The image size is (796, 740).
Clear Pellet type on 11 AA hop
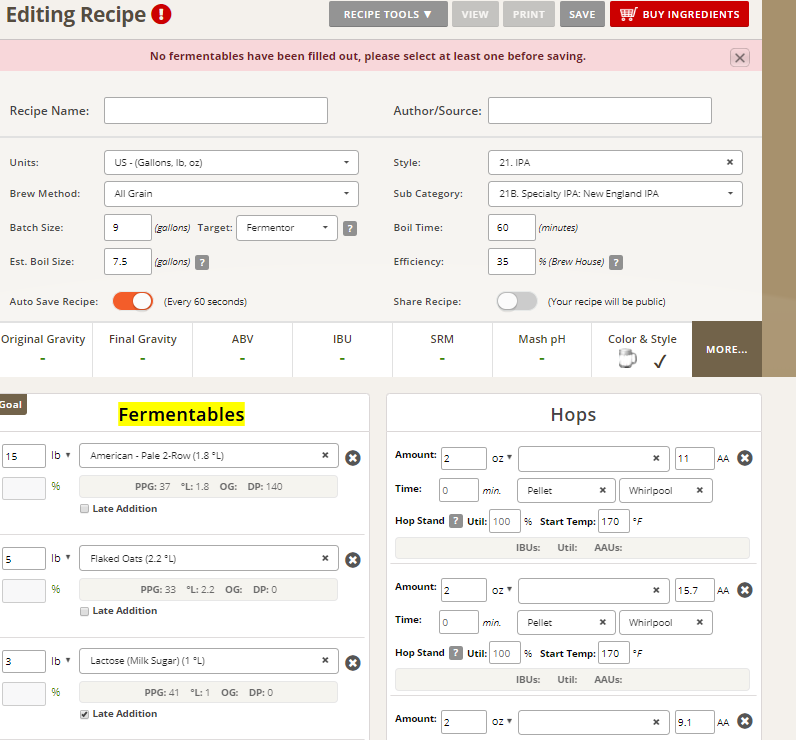point(603,490)
